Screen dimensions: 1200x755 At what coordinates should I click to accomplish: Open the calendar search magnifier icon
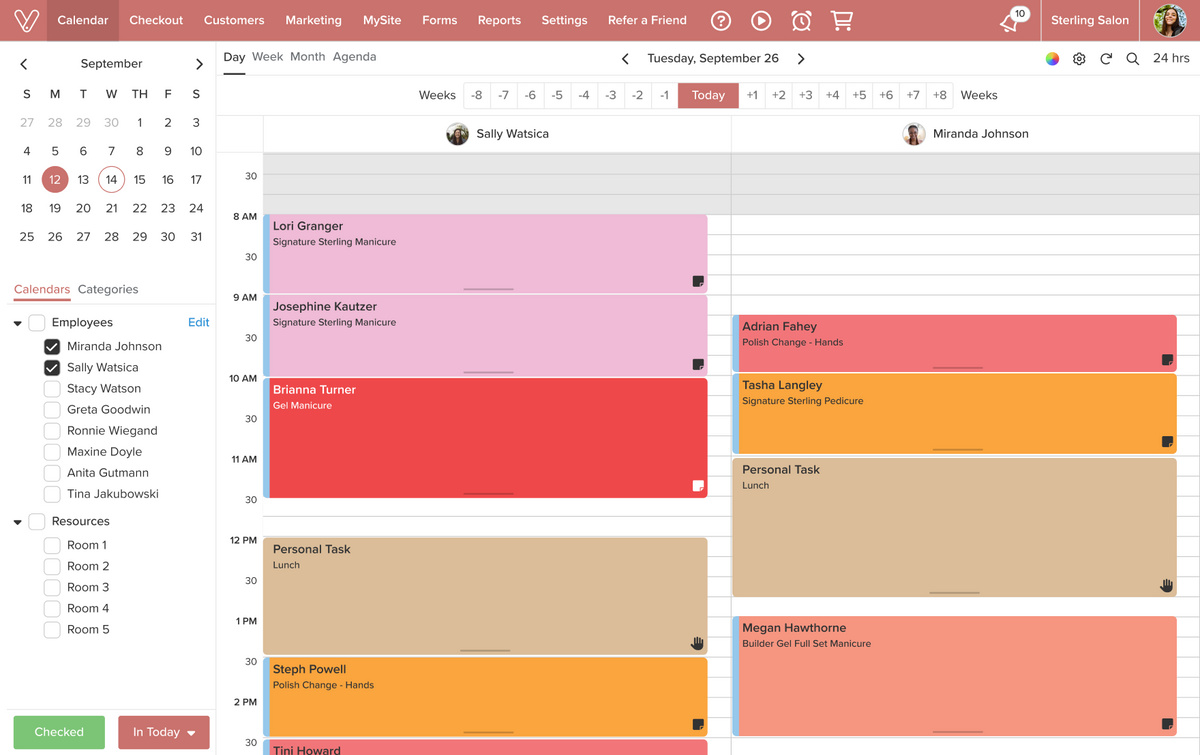[1133, 59]
